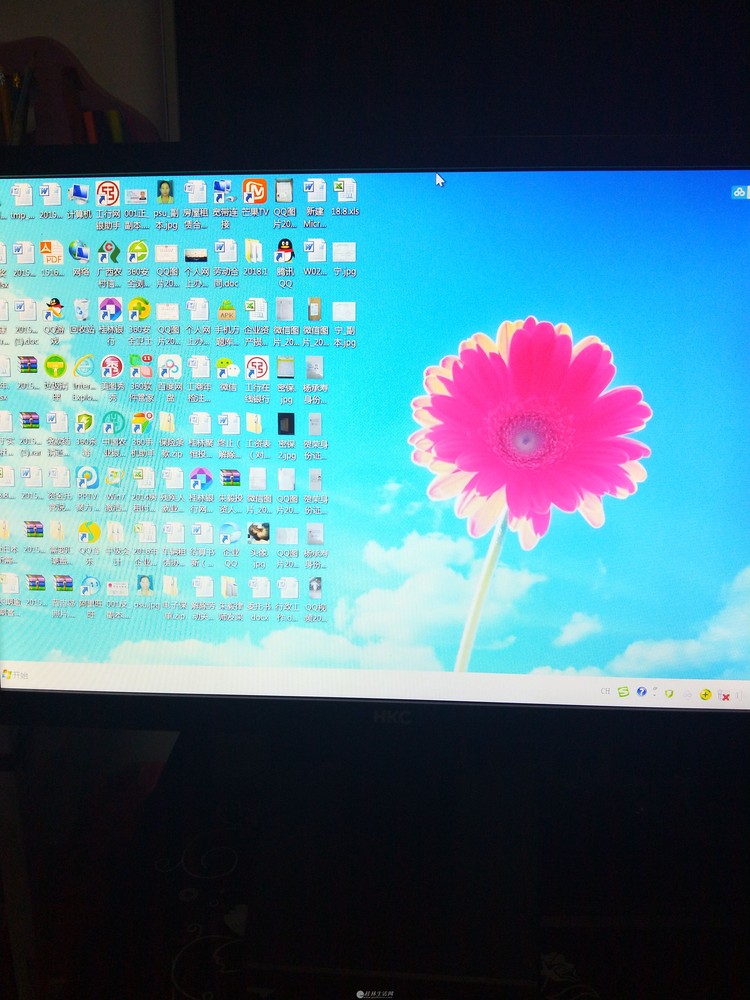The height and width of the screenshot is (1000, 750).
Task: Open the 计算机 (Computer) desktop icon
Action: point(79,202)
